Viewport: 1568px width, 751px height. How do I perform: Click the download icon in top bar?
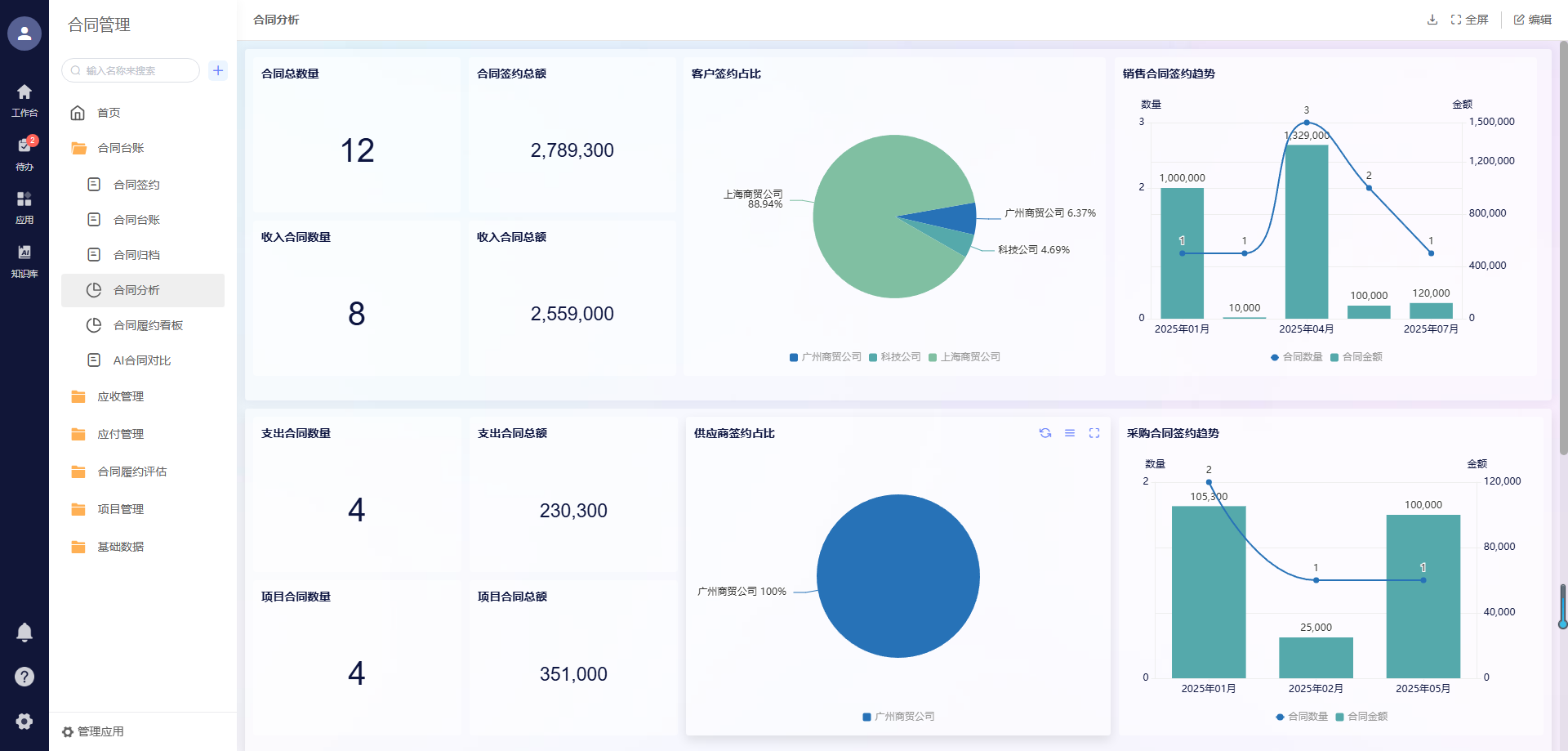pos(1432,20)
